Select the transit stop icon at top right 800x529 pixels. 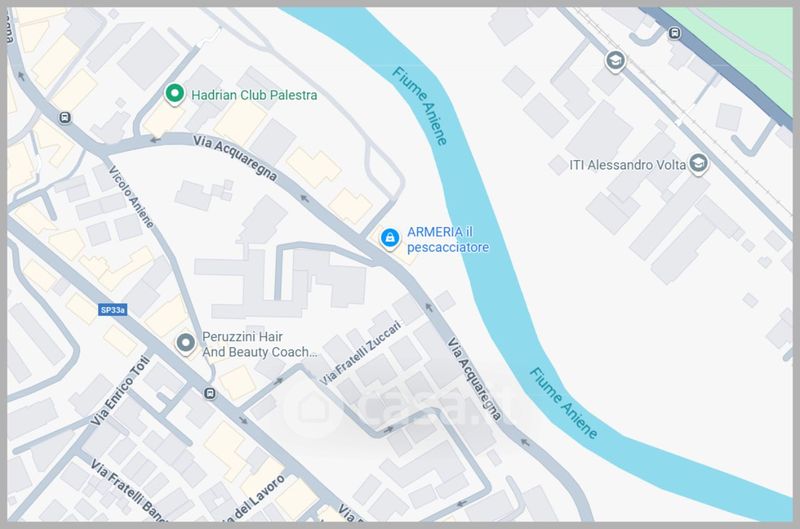coord(674,34)
